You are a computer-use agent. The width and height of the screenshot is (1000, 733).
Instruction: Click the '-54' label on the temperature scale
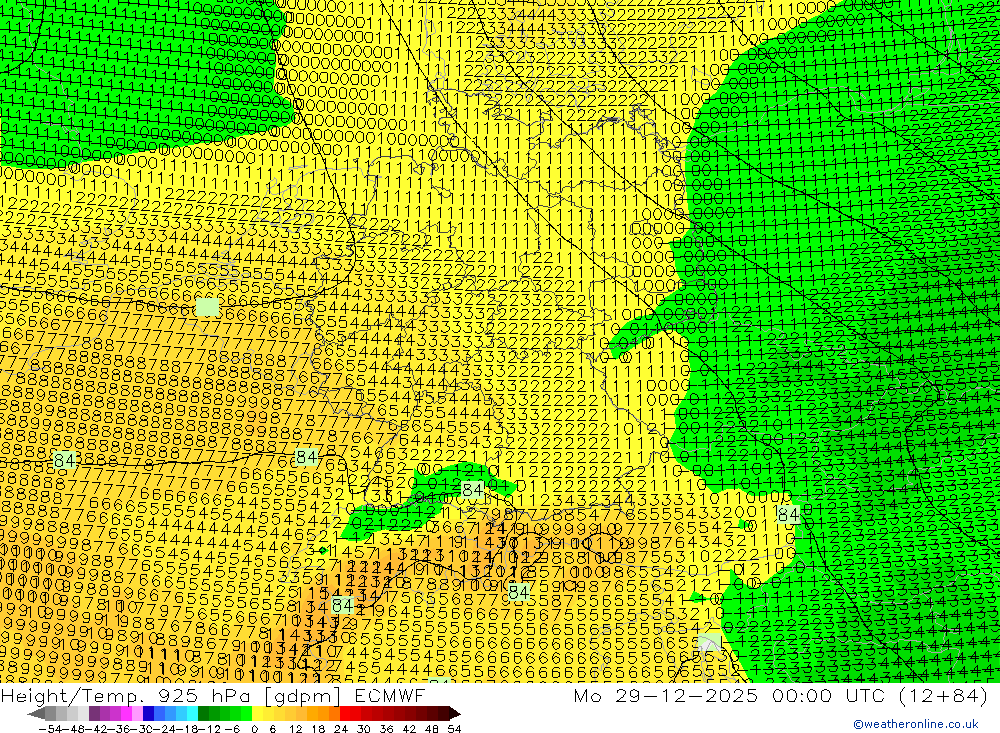(48, 729)
